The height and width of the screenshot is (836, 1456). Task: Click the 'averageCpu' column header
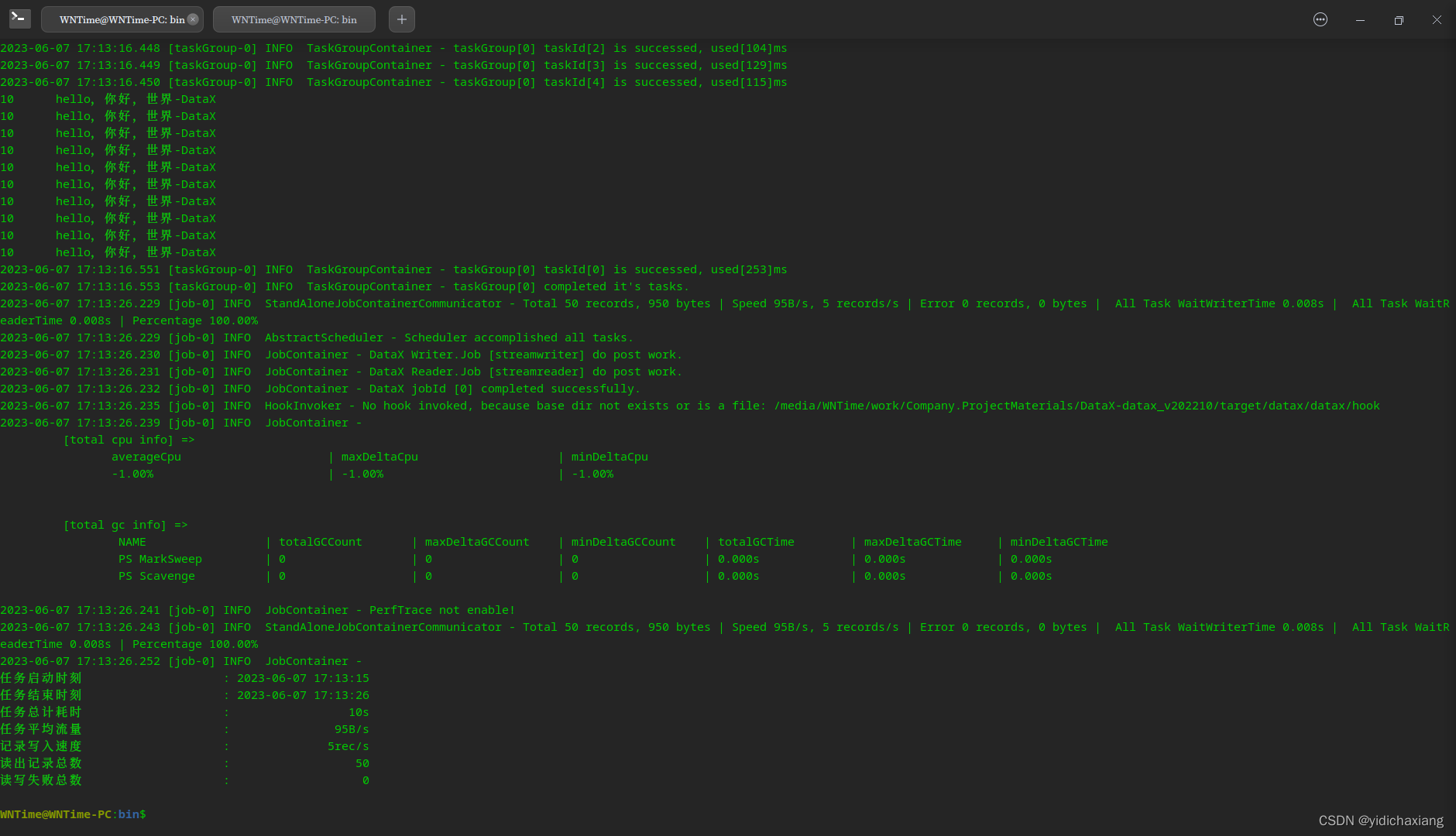click(x=146, y=457)
